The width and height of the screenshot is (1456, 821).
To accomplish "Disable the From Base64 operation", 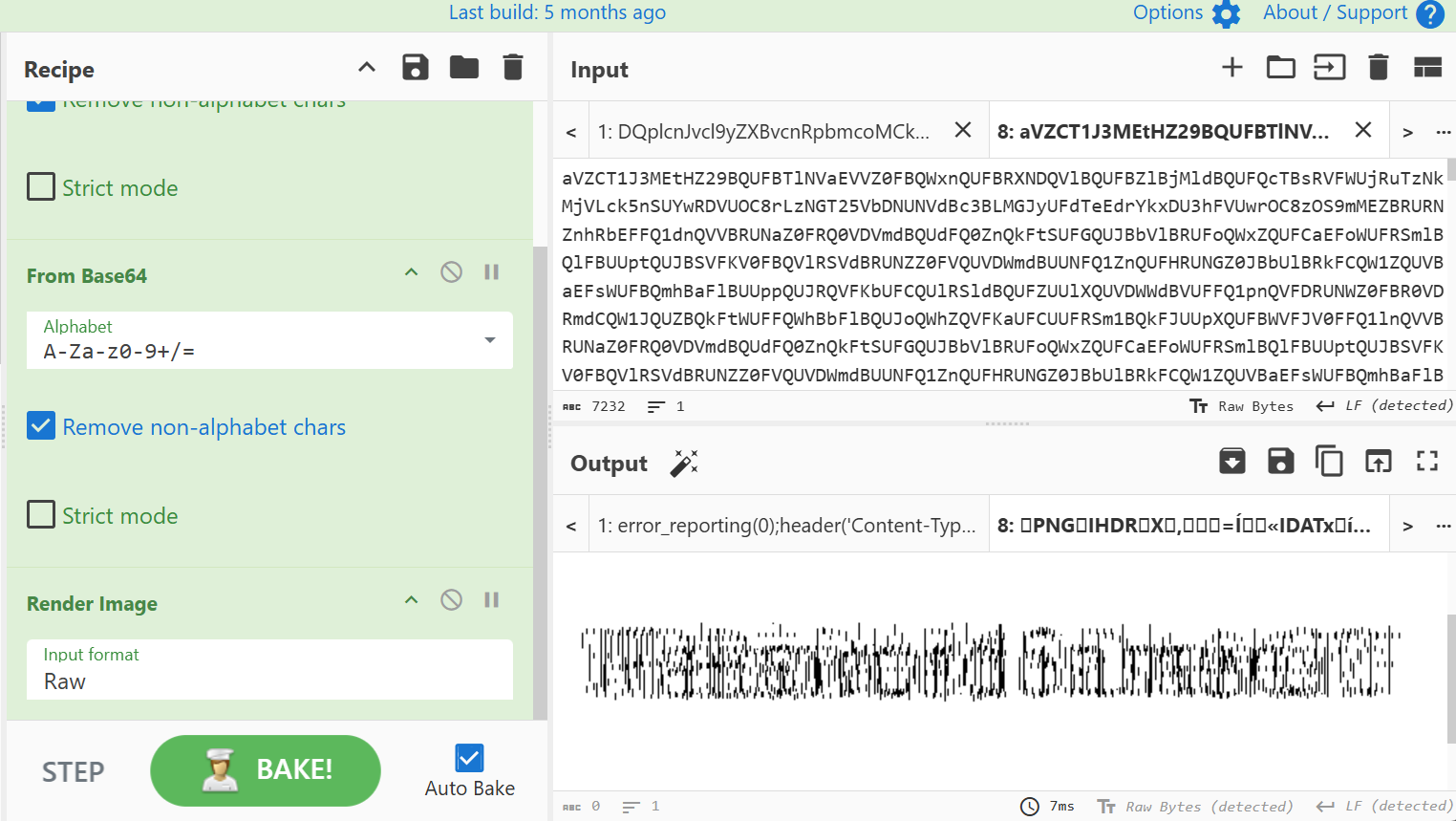I will (451, 272).
